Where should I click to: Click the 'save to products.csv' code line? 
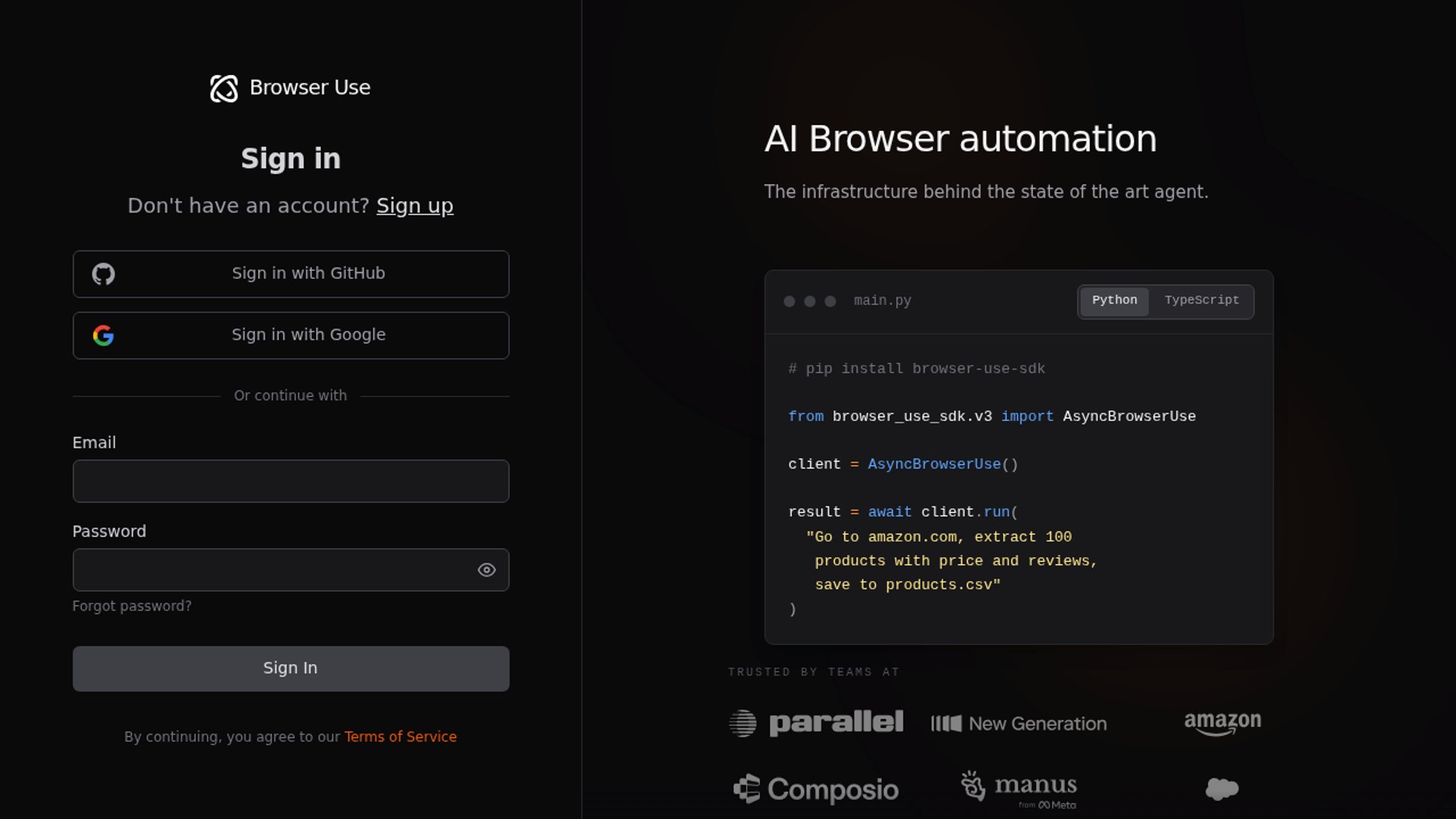(x=908, y=585)
